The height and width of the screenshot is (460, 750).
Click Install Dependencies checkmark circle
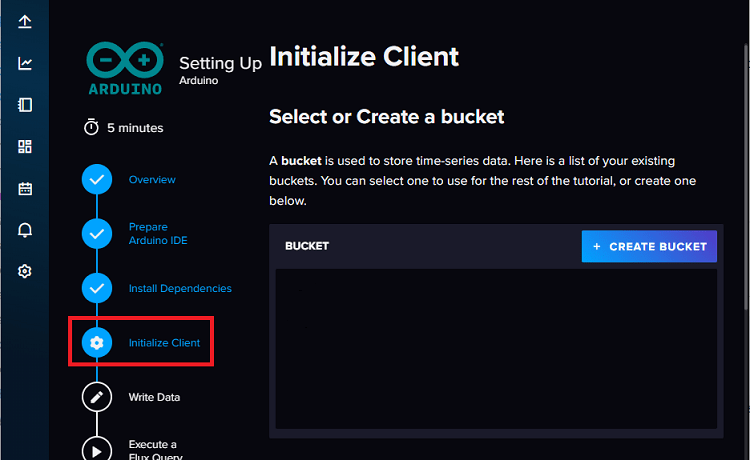(97, 288)
